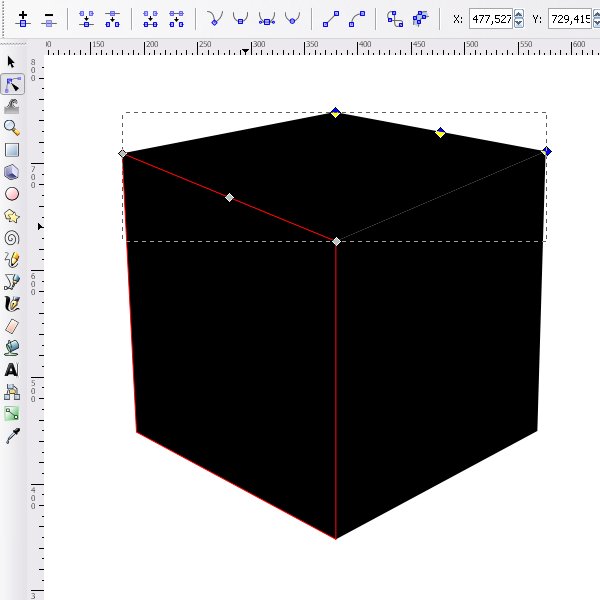Screen dimensions: 600x600
Task: Select grey node on red diagonal edge
Action: click(229, 197)
